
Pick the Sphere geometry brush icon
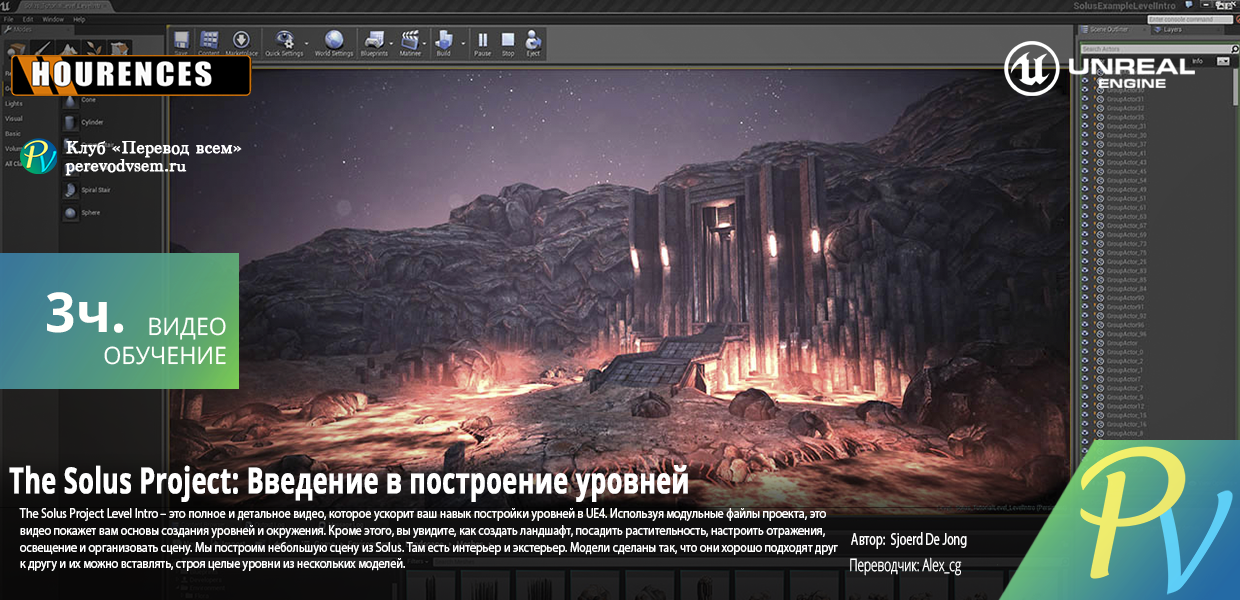point(70,212)
